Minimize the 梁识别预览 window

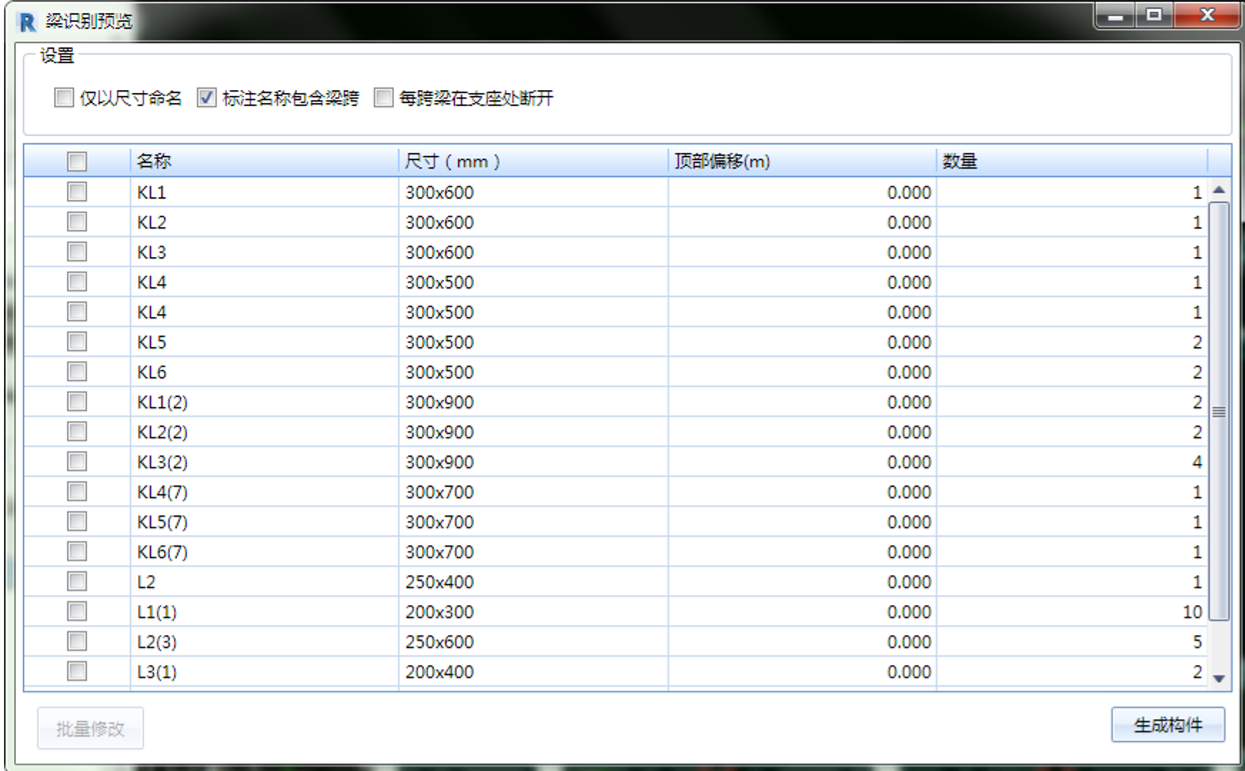(x=1116, y=16)
